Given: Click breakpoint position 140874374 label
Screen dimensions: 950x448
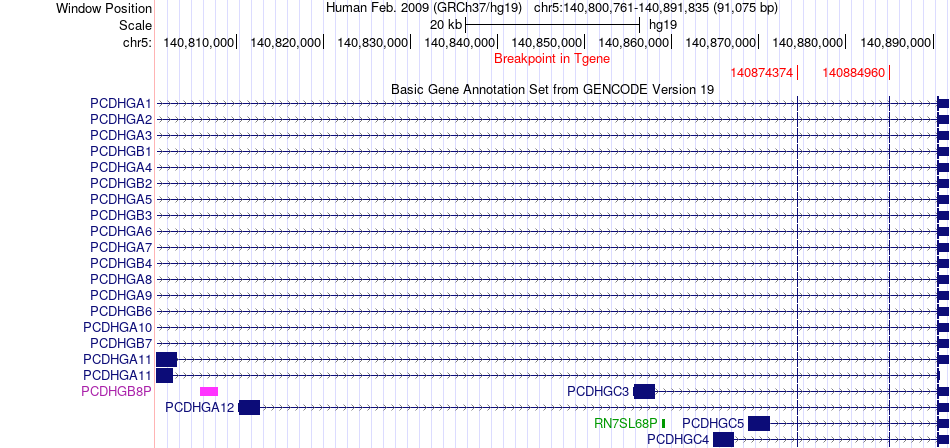Looking at the screenshot, I should tap(761, 74).
